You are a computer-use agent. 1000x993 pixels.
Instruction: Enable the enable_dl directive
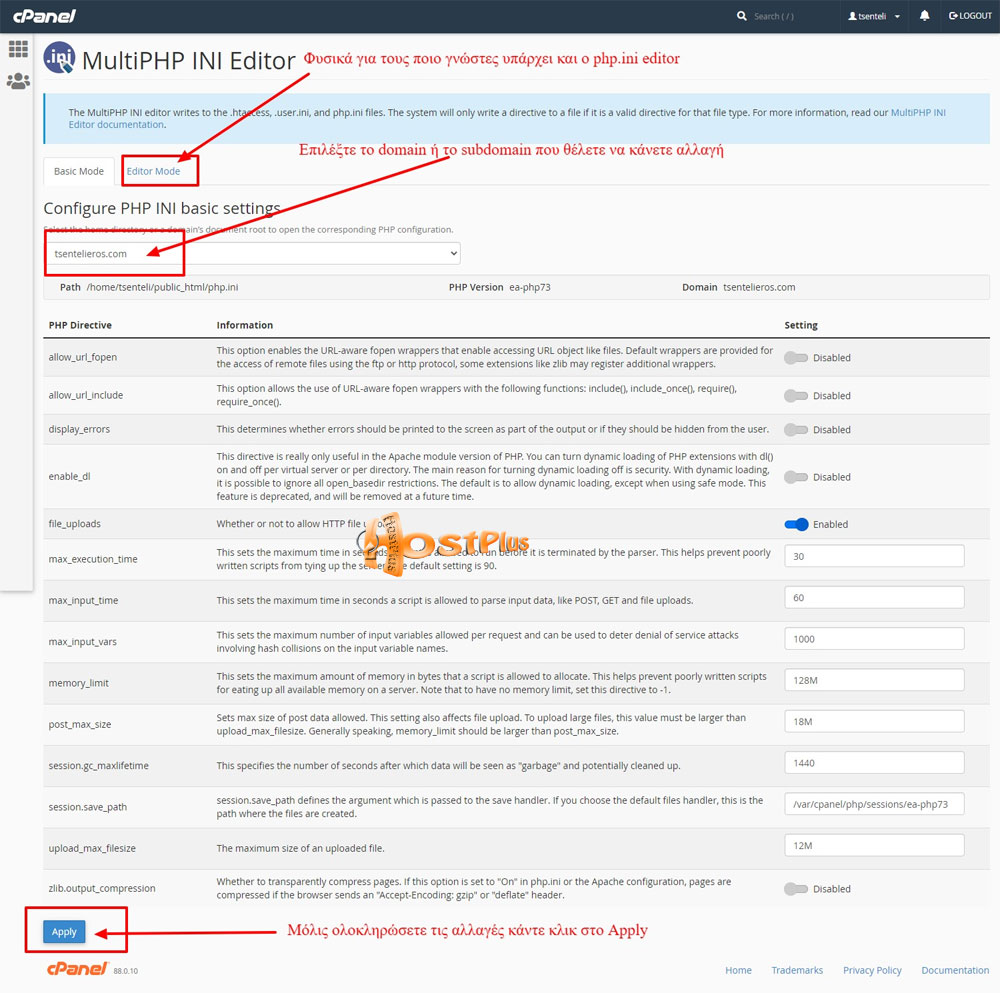point(795,476)
